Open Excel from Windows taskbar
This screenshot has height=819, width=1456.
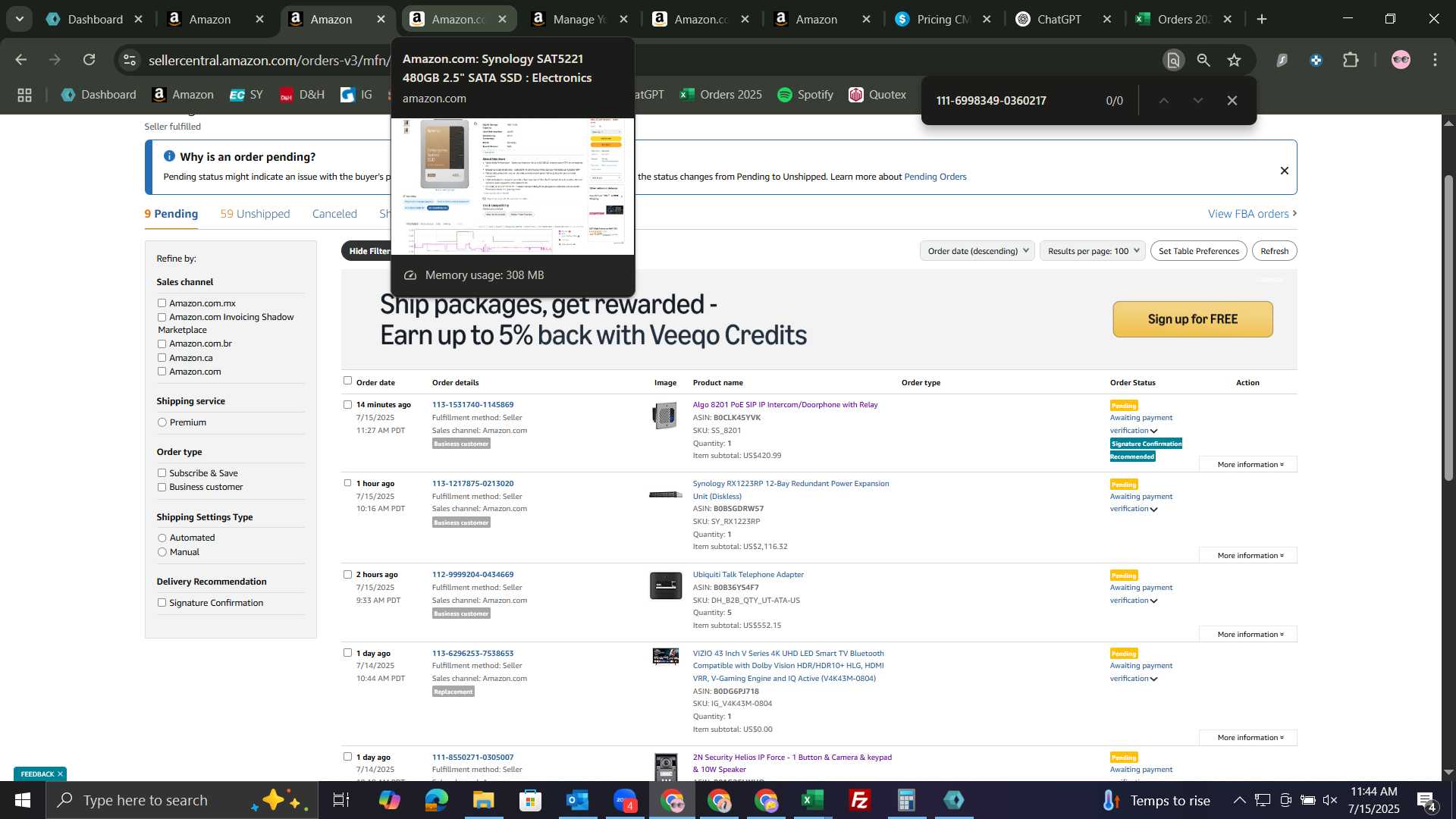point(812,800)
